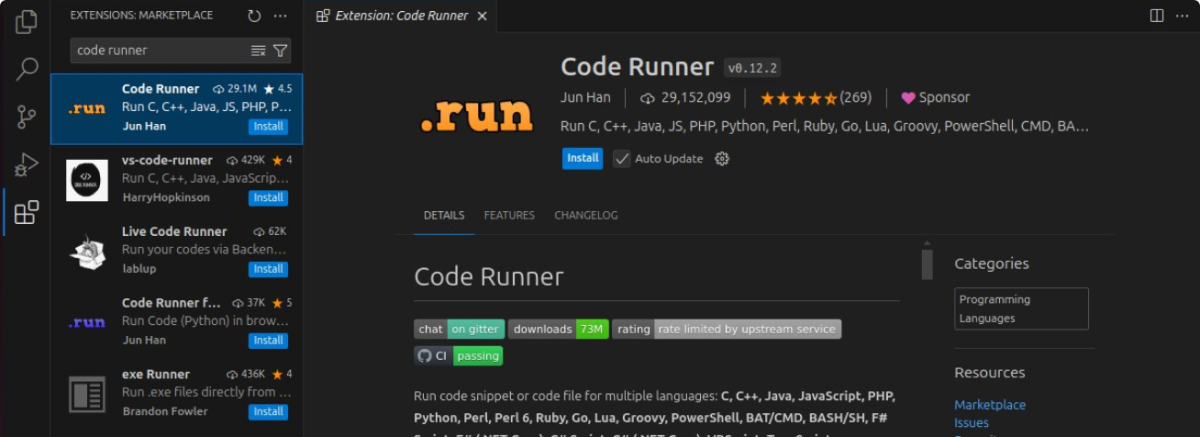Viewport: 1200px width, 437px height.
Task: Switch to the Changelog tab
Action: [586, 215]
